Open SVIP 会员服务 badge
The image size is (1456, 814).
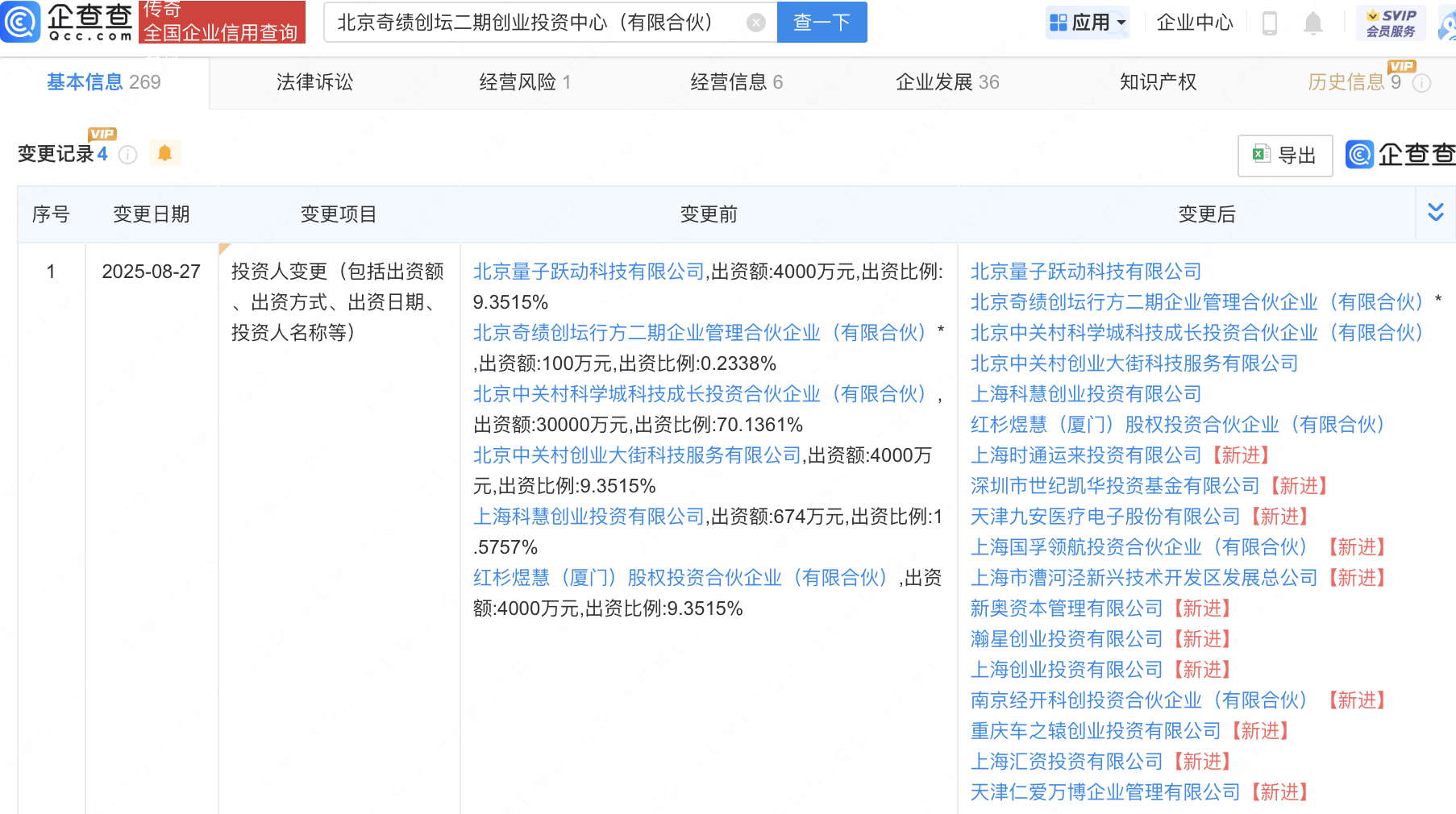pos(1391,23)
